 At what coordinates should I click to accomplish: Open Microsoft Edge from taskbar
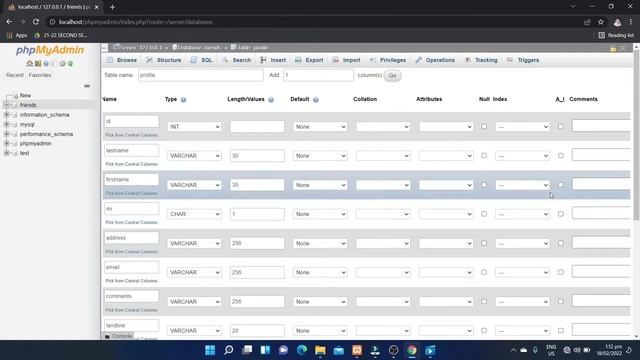coord(302,350)
